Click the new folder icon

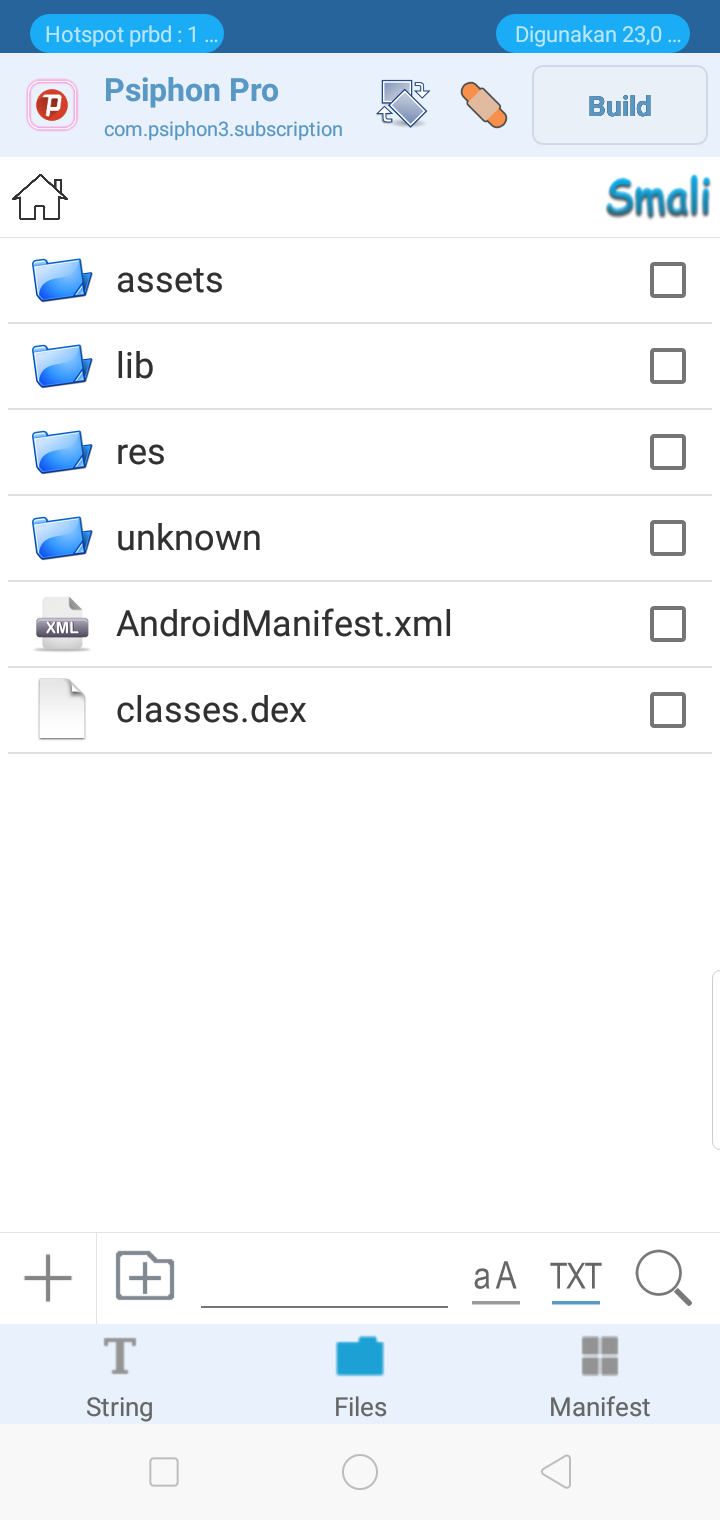[145, 1276]
